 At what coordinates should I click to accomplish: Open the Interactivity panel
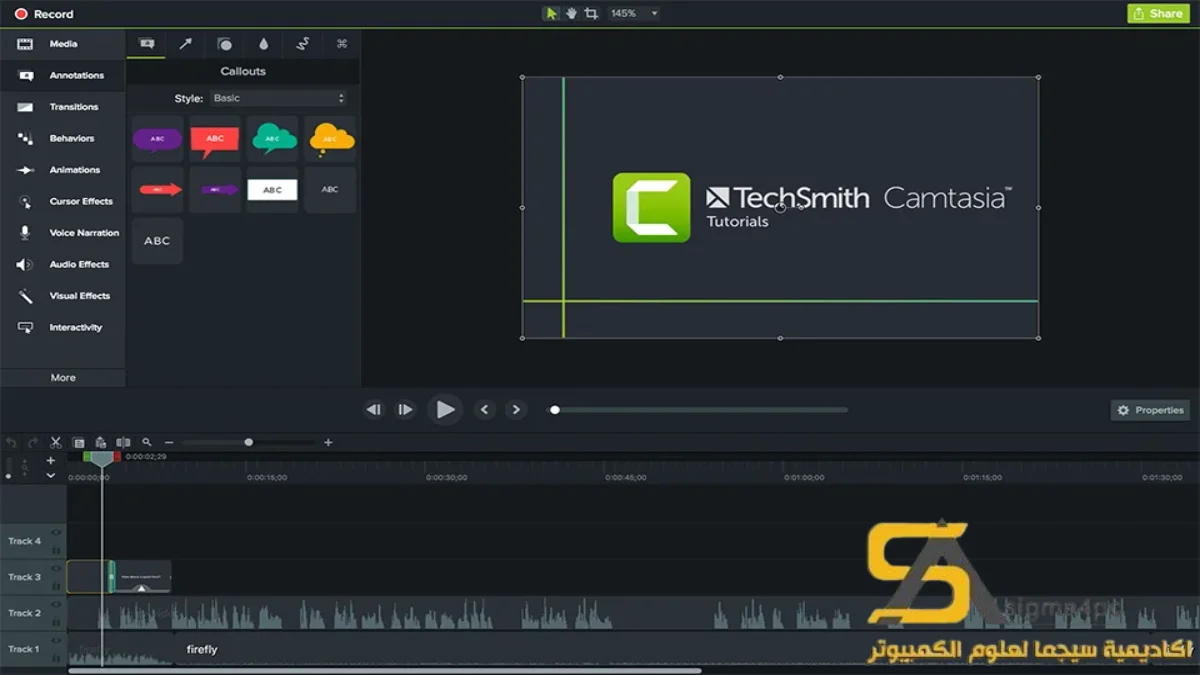[x=62, y=327]
